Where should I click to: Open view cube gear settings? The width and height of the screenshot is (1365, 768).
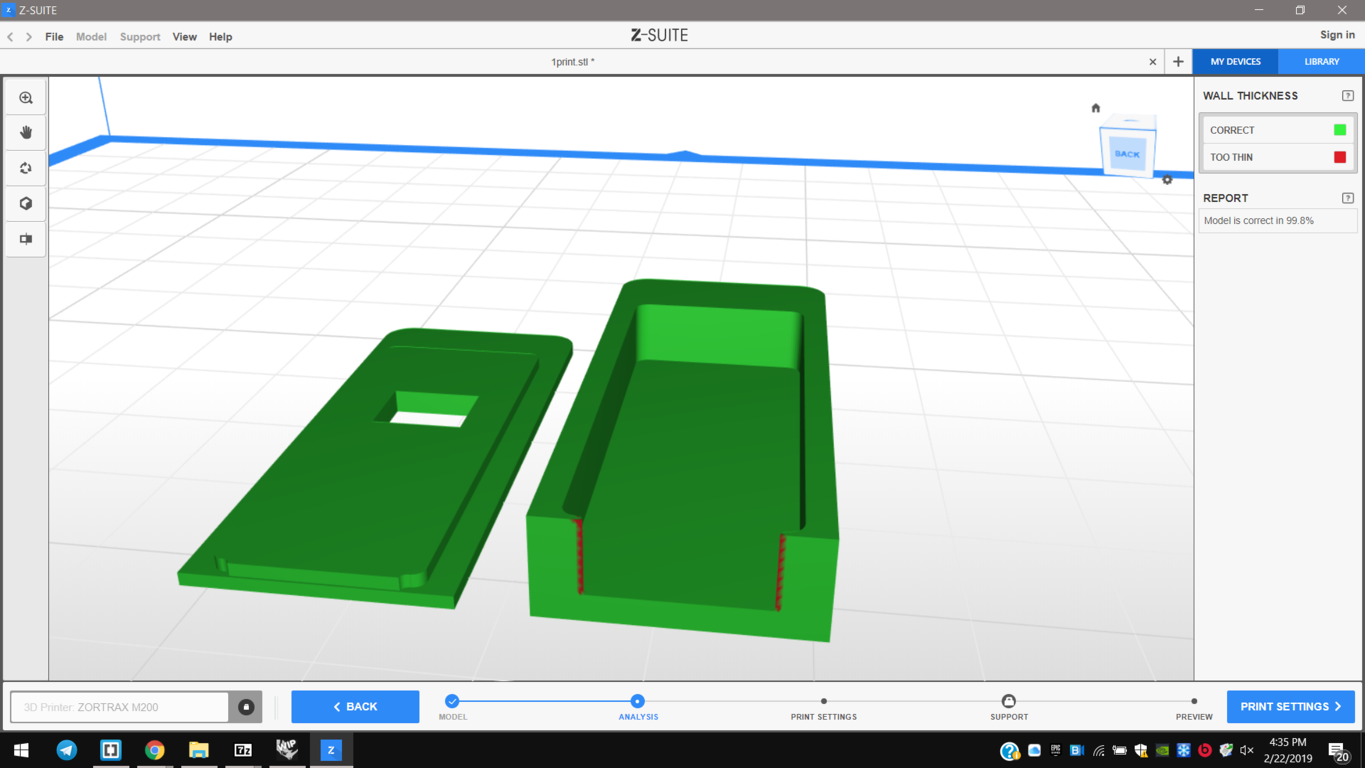coord(1167,180)
